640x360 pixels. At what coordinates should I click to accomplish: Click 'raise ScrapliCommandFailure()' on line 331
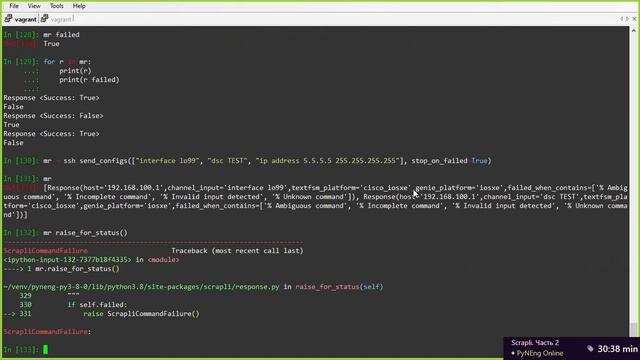pyautogui.click(x=141, y=313)
